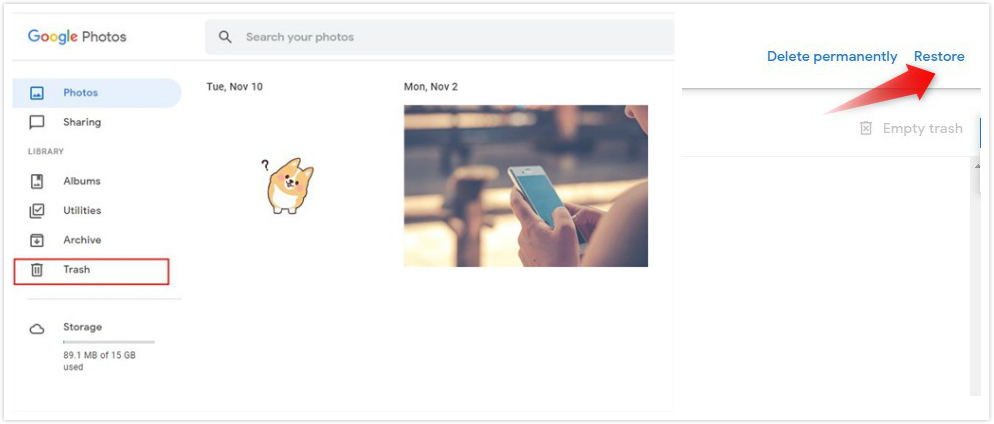The width and height of the screenshot is (994, 424).
Task: Open the phone photo from Mon, Nov 2
Action: click(x=526, y=186)
